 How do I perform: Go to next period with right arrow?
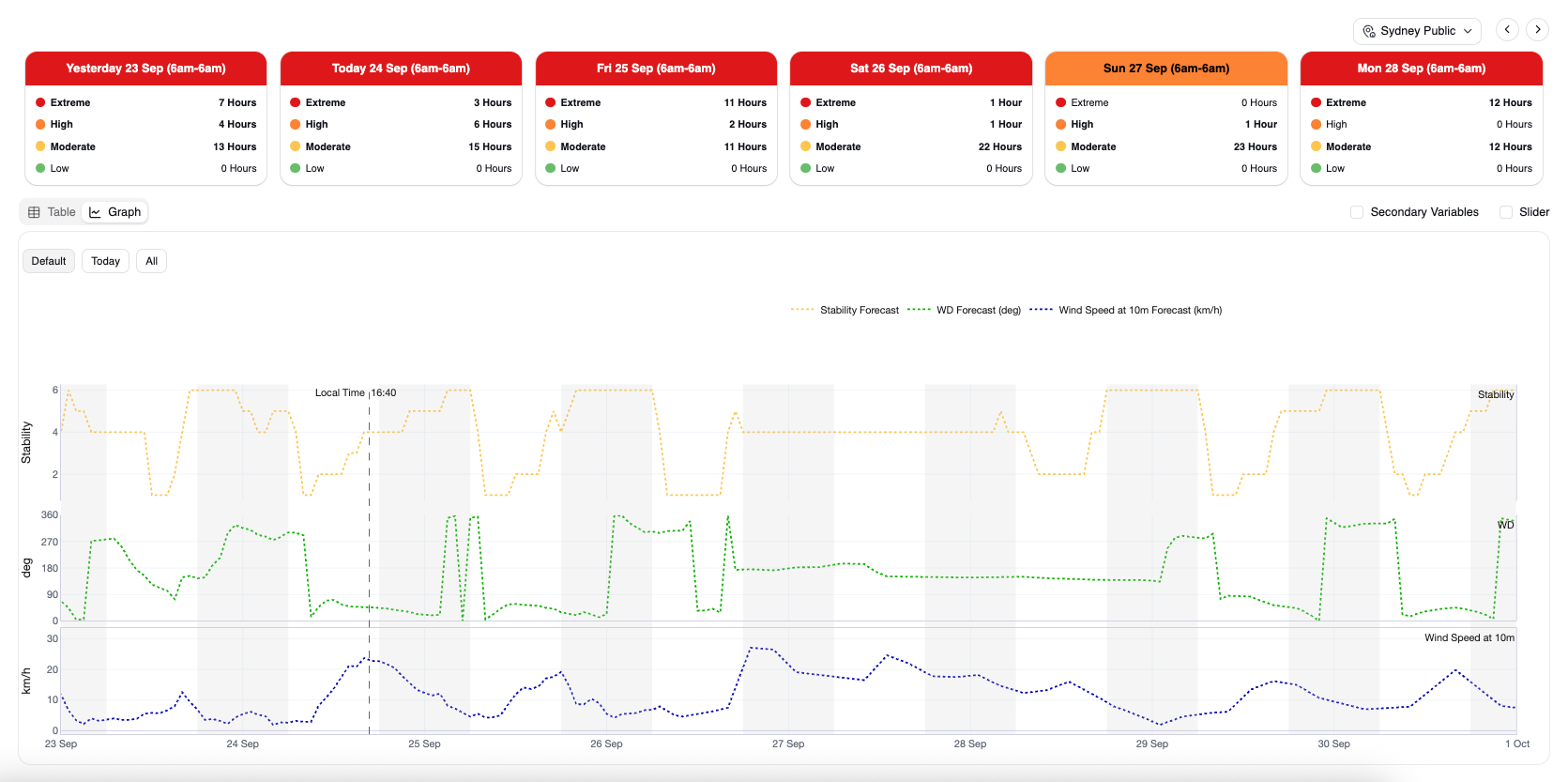pyautogui.click(x=1537, y=29)
